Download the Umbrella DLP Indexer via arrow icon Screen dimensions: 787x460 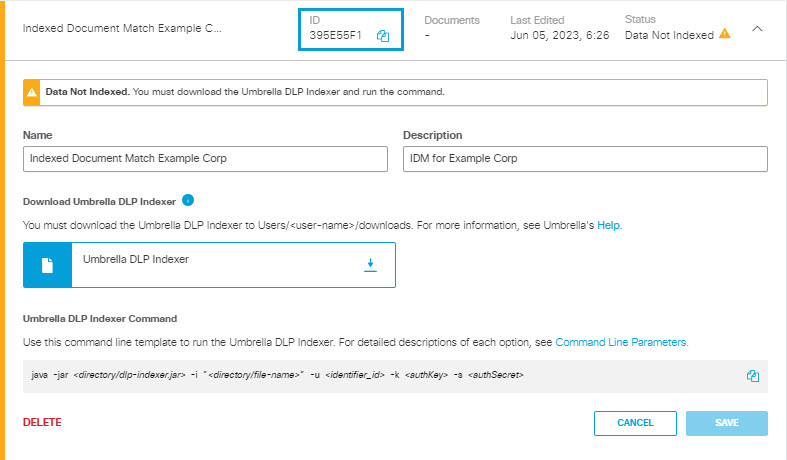(x=370, y=265)
